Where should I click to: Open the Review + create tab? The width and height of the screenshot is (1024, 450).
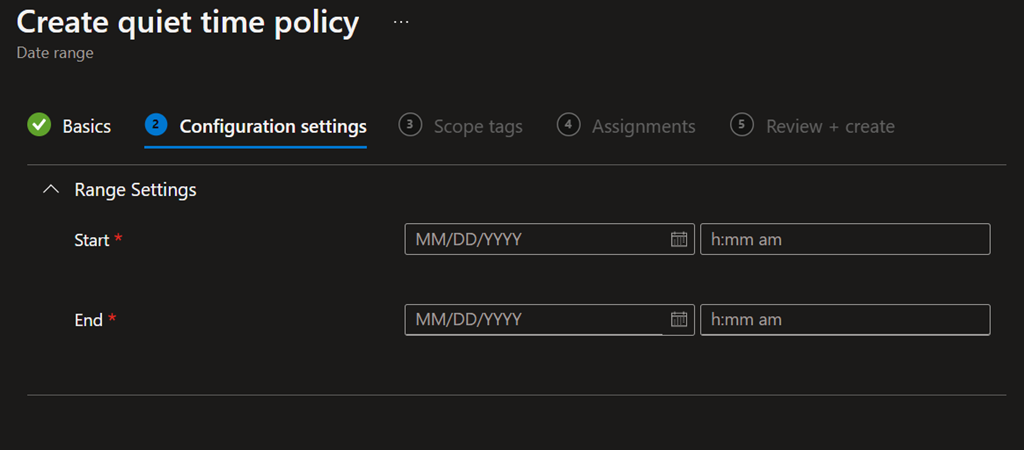(830, 126)
